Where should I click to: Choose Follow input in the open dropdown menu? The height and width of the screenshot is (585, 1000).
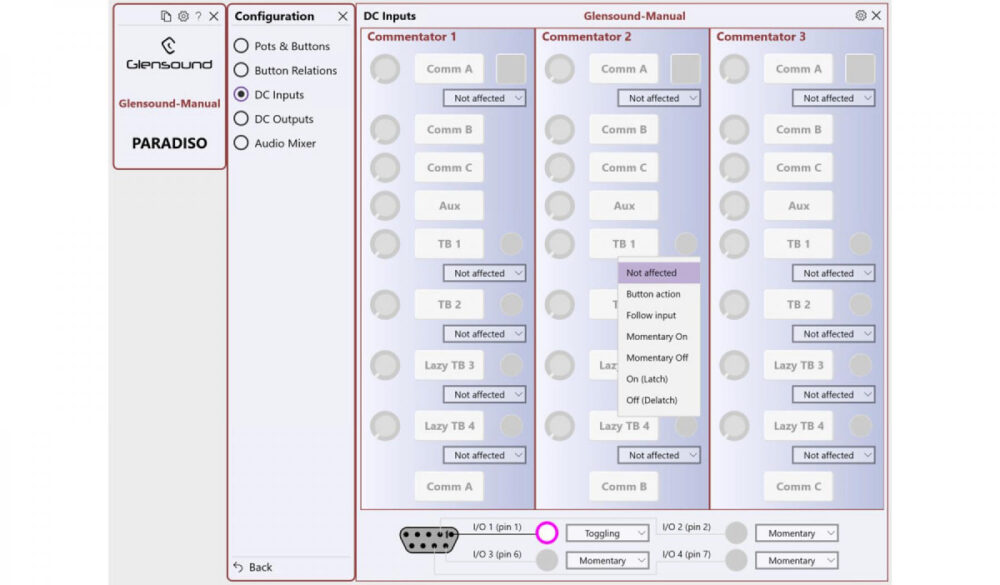(x=655, y=315)
